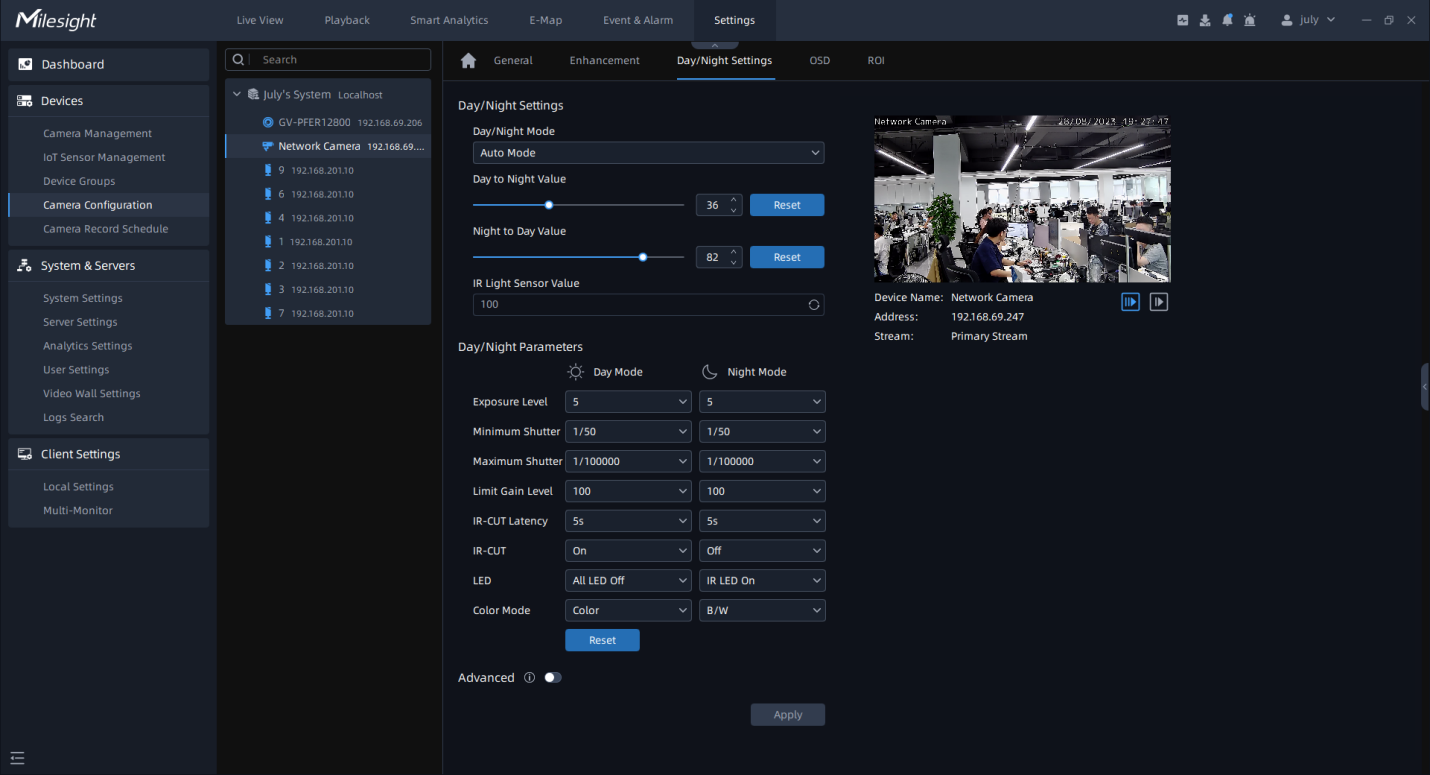This screenshot has width=1430, height=775.
Task: Expand the Day Mode Color Mode dropdown
Action: (628, 611)
